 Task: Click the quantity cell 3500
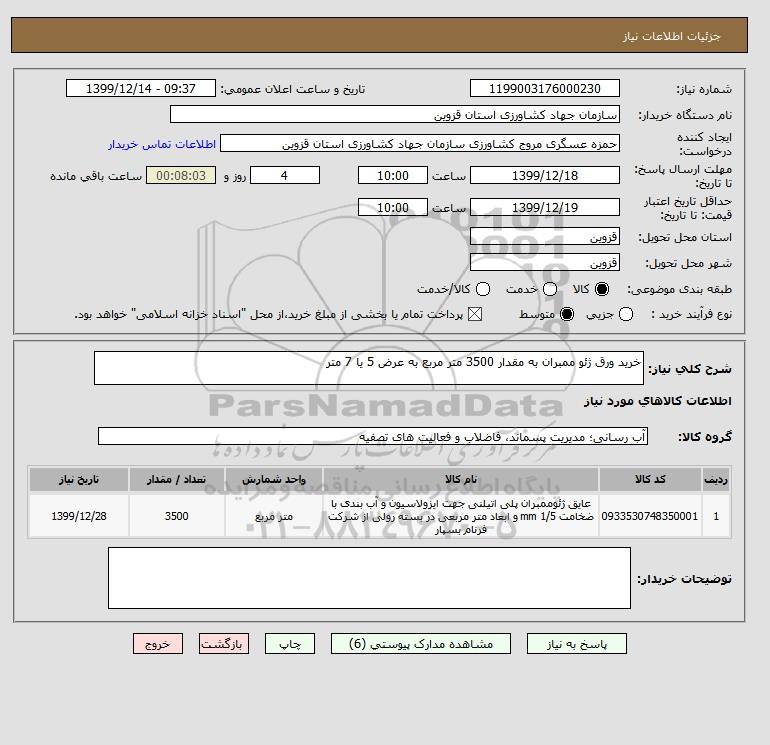tap(177, 516)
